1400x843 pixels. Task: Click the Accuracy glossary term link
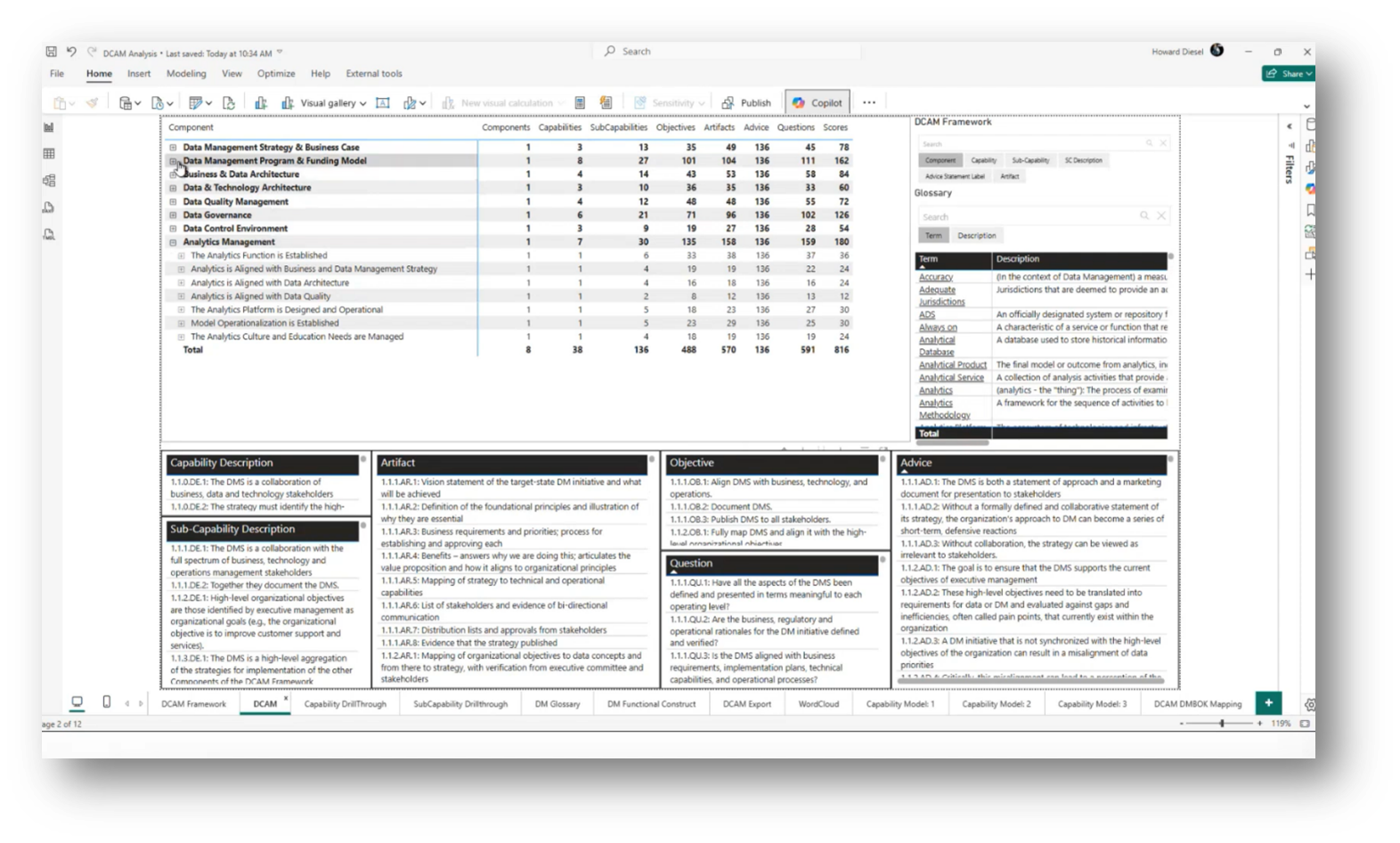click(x=936, y=277)
